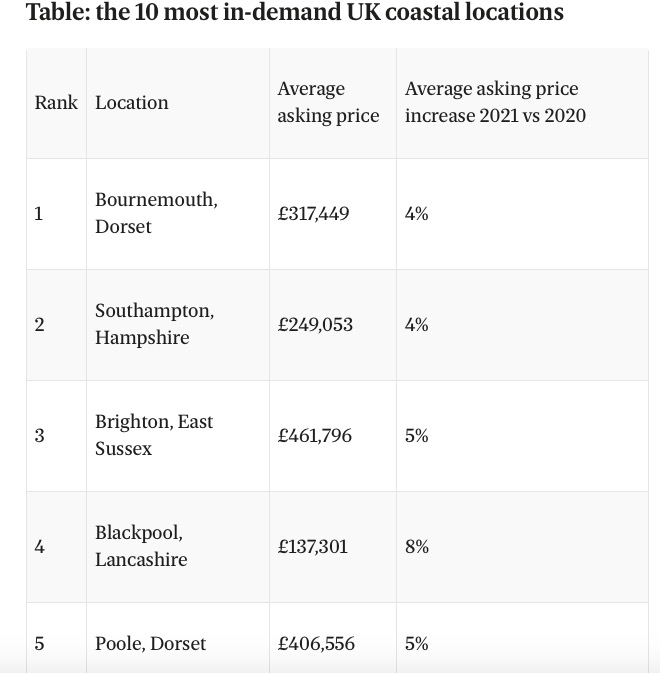660x673 pixels.
Task: Click the £406,556 asking price
Action: point(316,644)
